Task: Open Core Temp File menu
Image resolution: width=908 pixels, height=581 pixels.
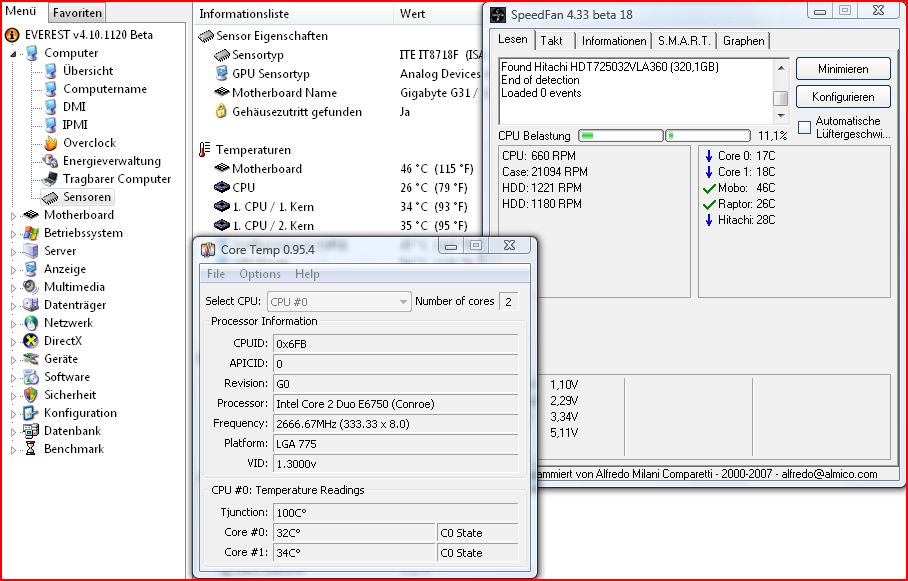Action: point(216,274)
